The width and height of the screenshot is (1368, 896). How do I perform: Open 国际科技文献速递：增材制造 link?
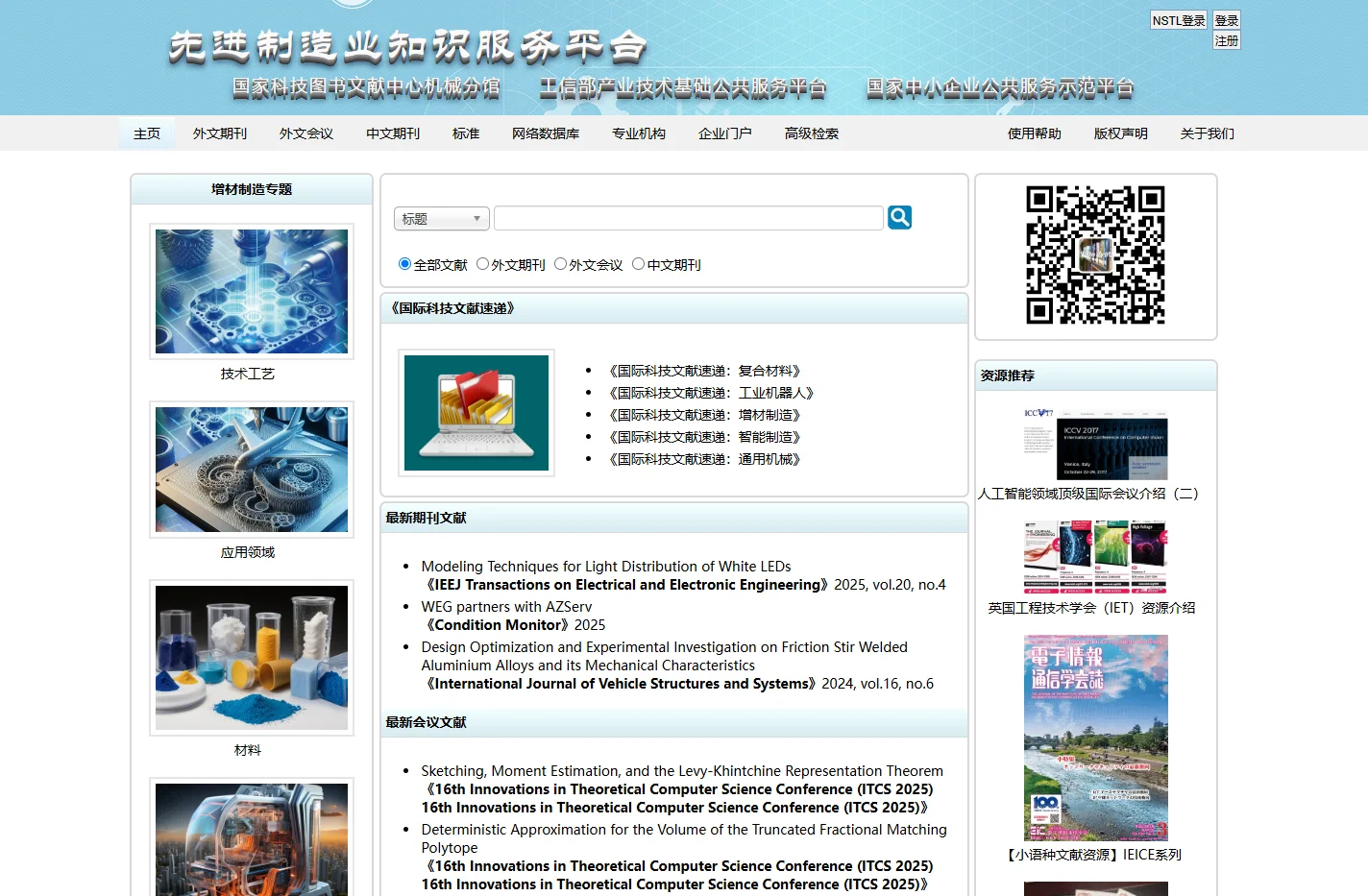coord(705,415)
